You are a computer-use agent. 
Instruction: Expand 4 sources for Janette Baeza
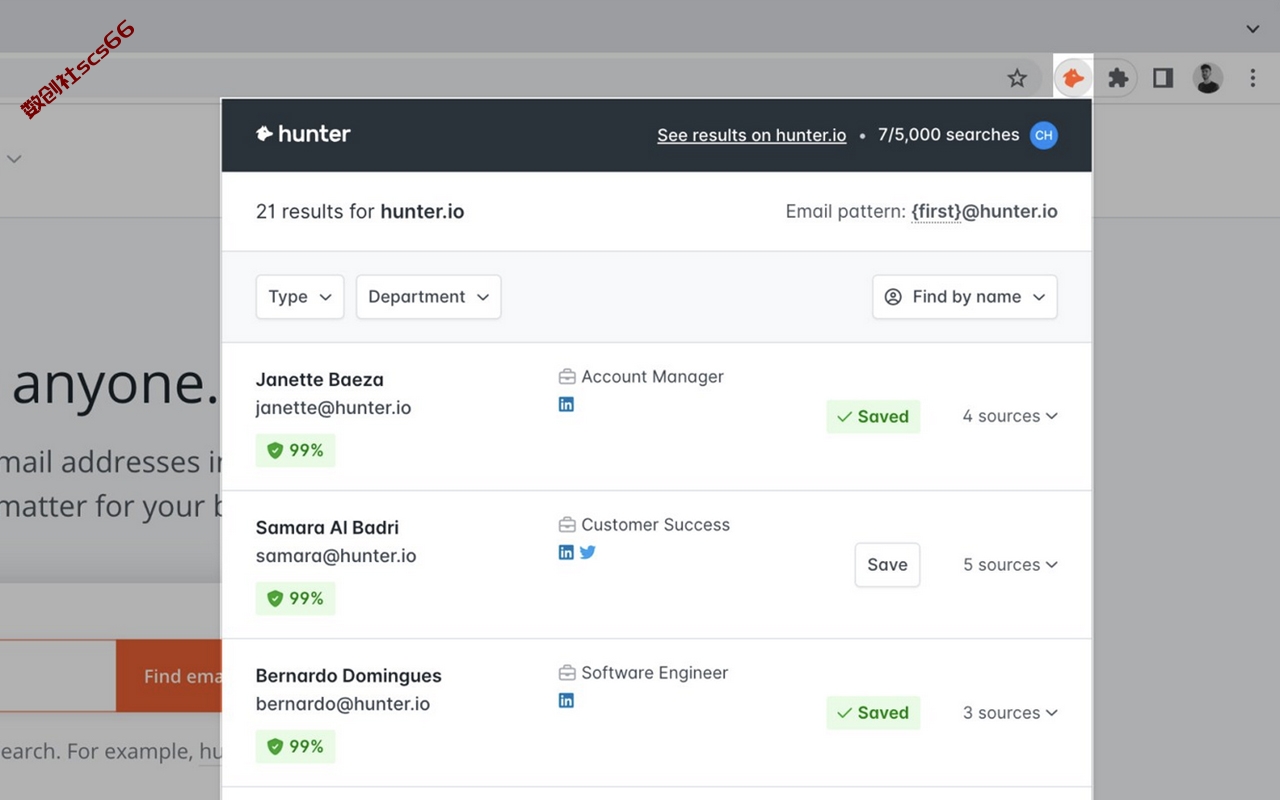[x=1010, y=416]
